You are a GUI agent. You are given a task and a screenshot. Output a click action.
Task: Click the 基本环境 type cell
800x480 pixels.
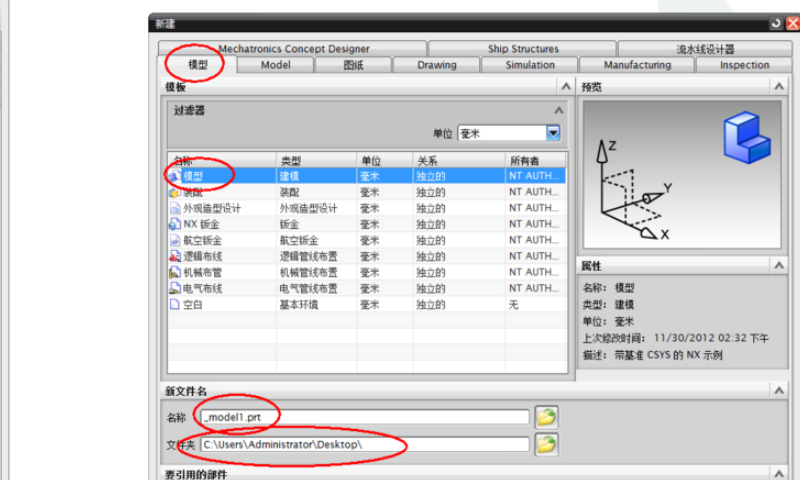pyautogui.click(x=298, y=305)
